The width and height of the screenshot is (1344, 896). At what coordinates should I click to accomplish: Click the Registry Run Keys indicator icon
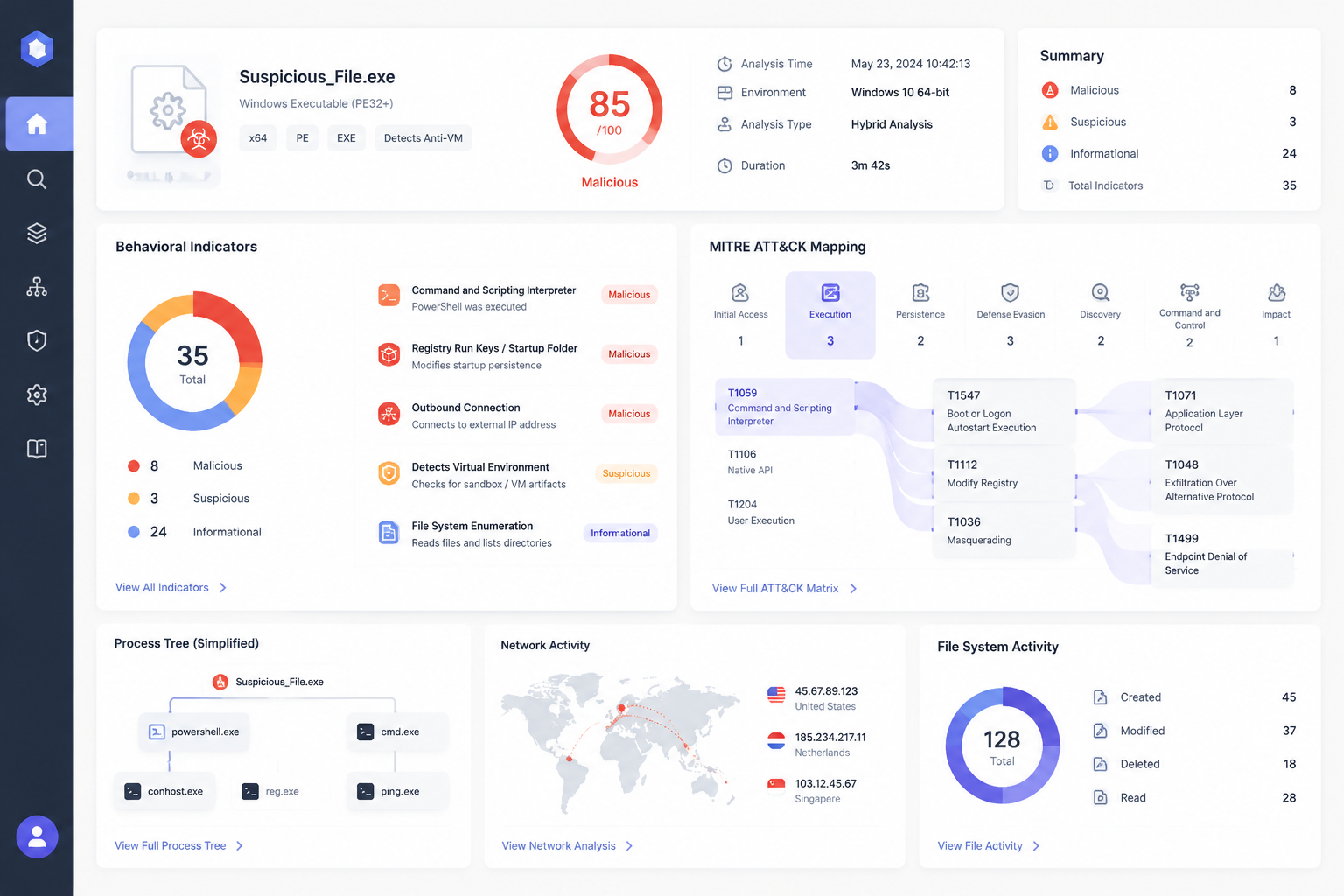[388, 354]
